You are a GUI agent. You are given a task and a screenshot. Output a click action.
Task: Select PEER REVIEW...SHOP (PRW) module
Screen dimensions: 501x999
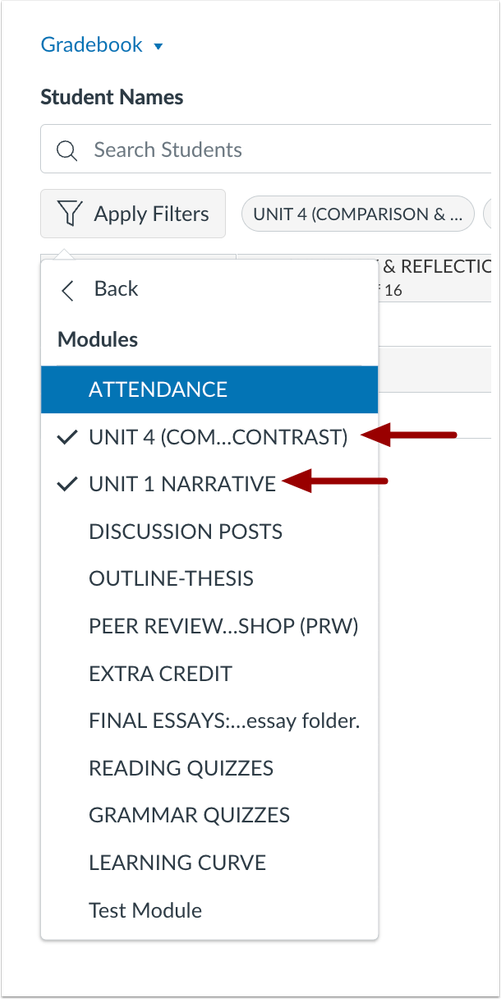[x=210, y=626]
